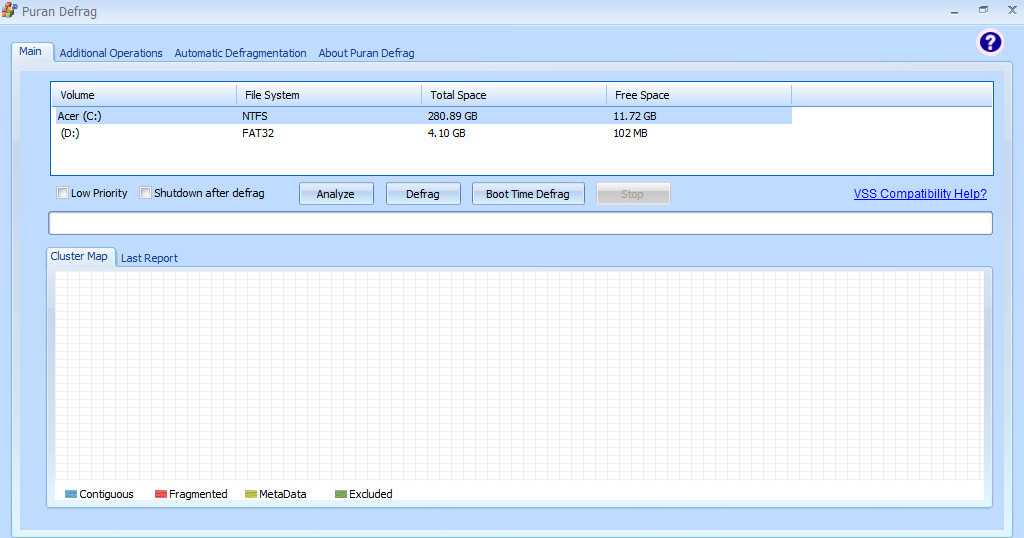Enable the Low Priority checkbox

(63, 193)
